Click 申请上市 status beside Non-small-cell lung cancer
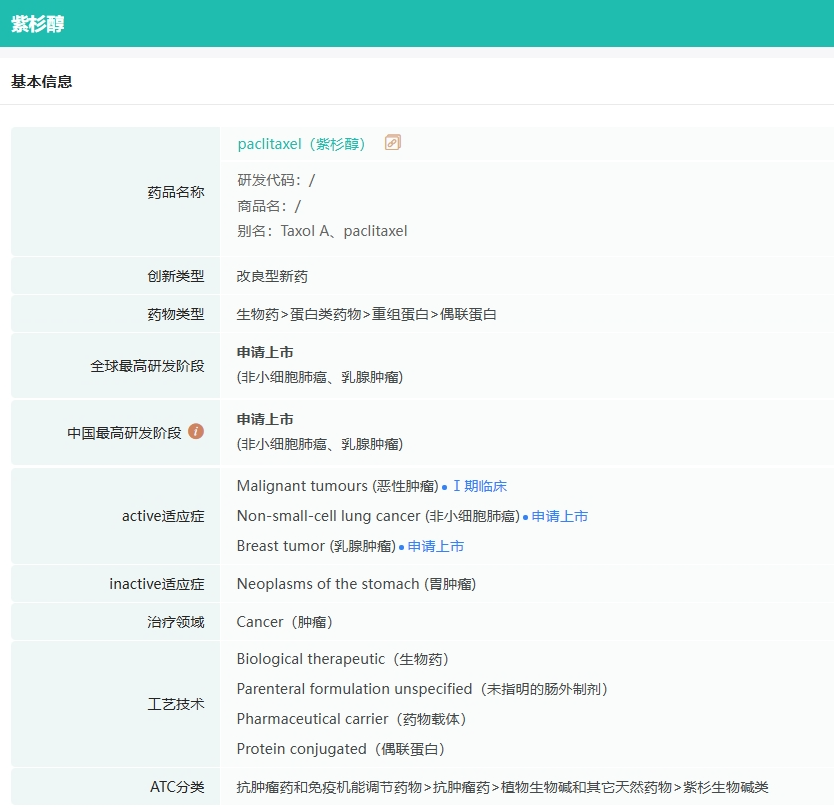Viewport: 834px width, 809px height. tap(559, 517)
